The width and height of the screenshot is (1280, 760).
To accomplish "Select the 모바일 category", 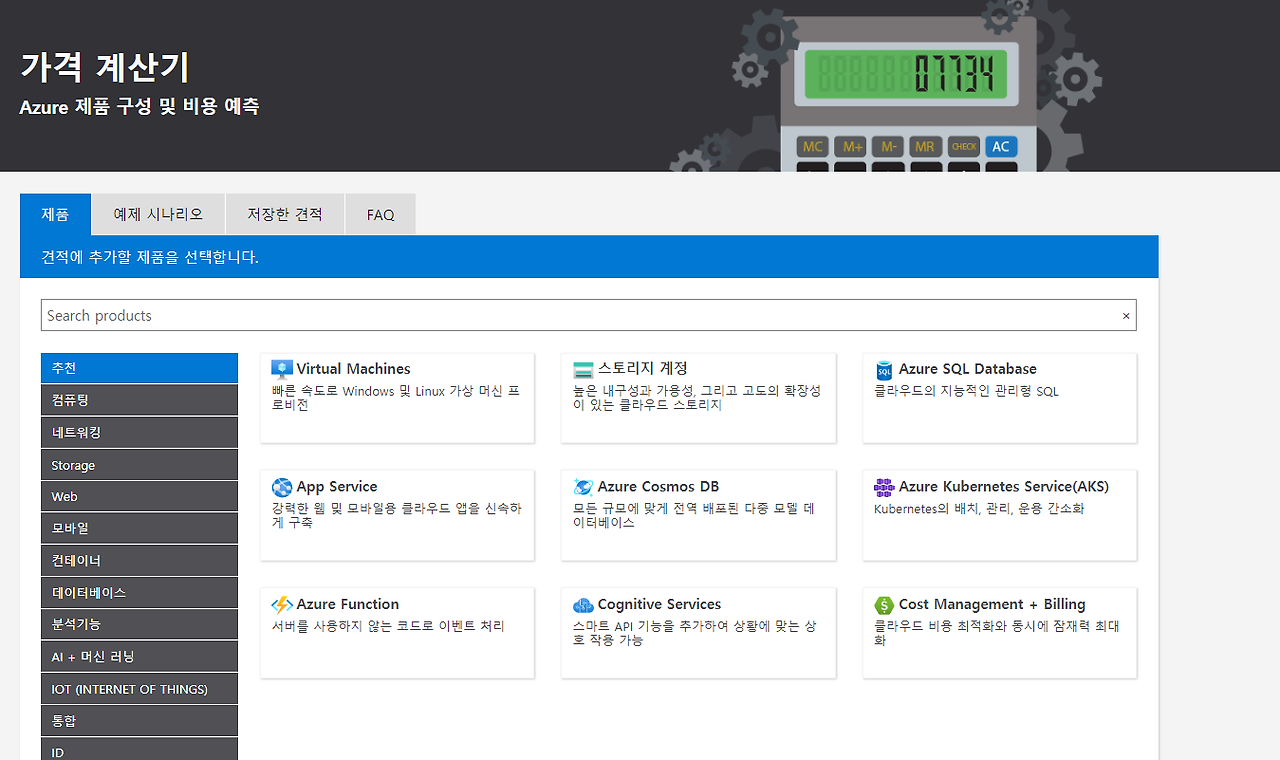I will 139,528.
